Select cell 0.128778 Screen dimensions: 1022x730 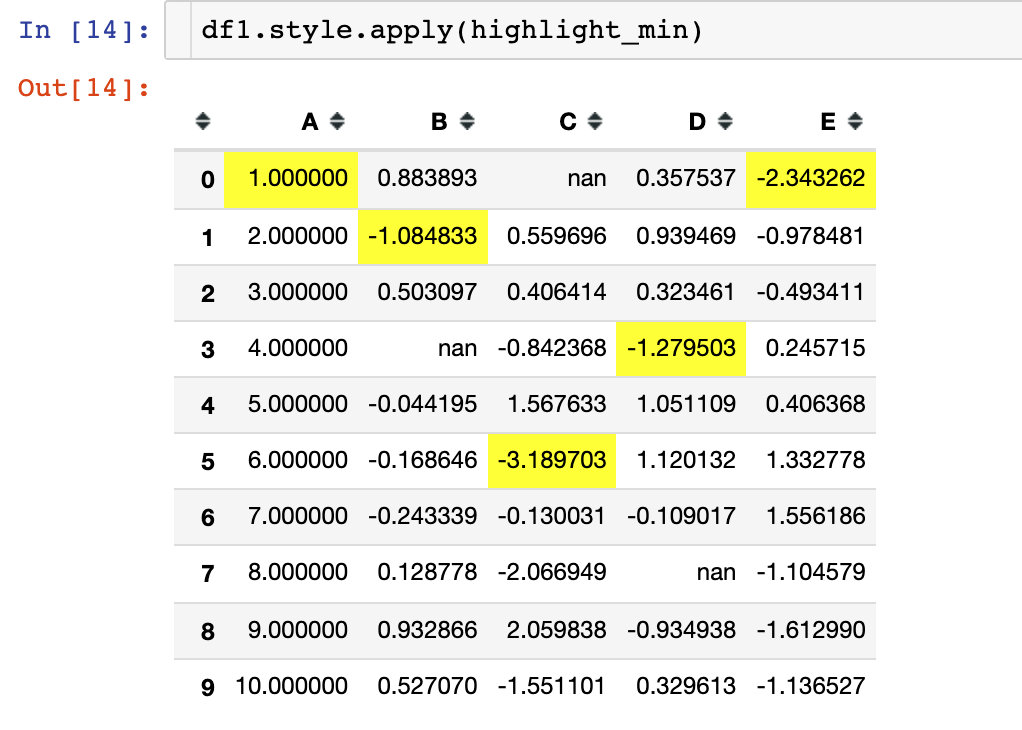click(x=422, y=573)
